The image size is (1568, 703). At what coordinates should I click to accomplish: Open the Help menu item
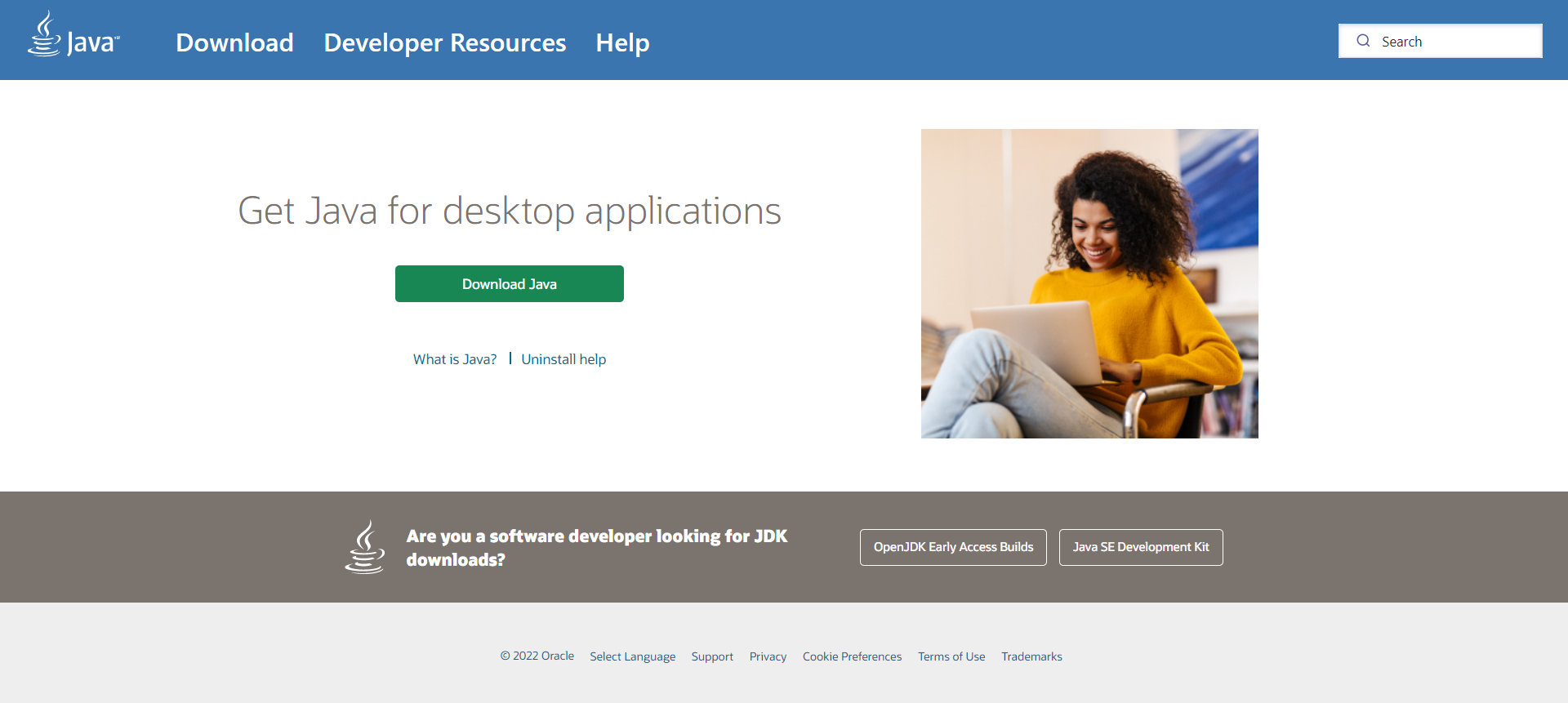(622, 42)
